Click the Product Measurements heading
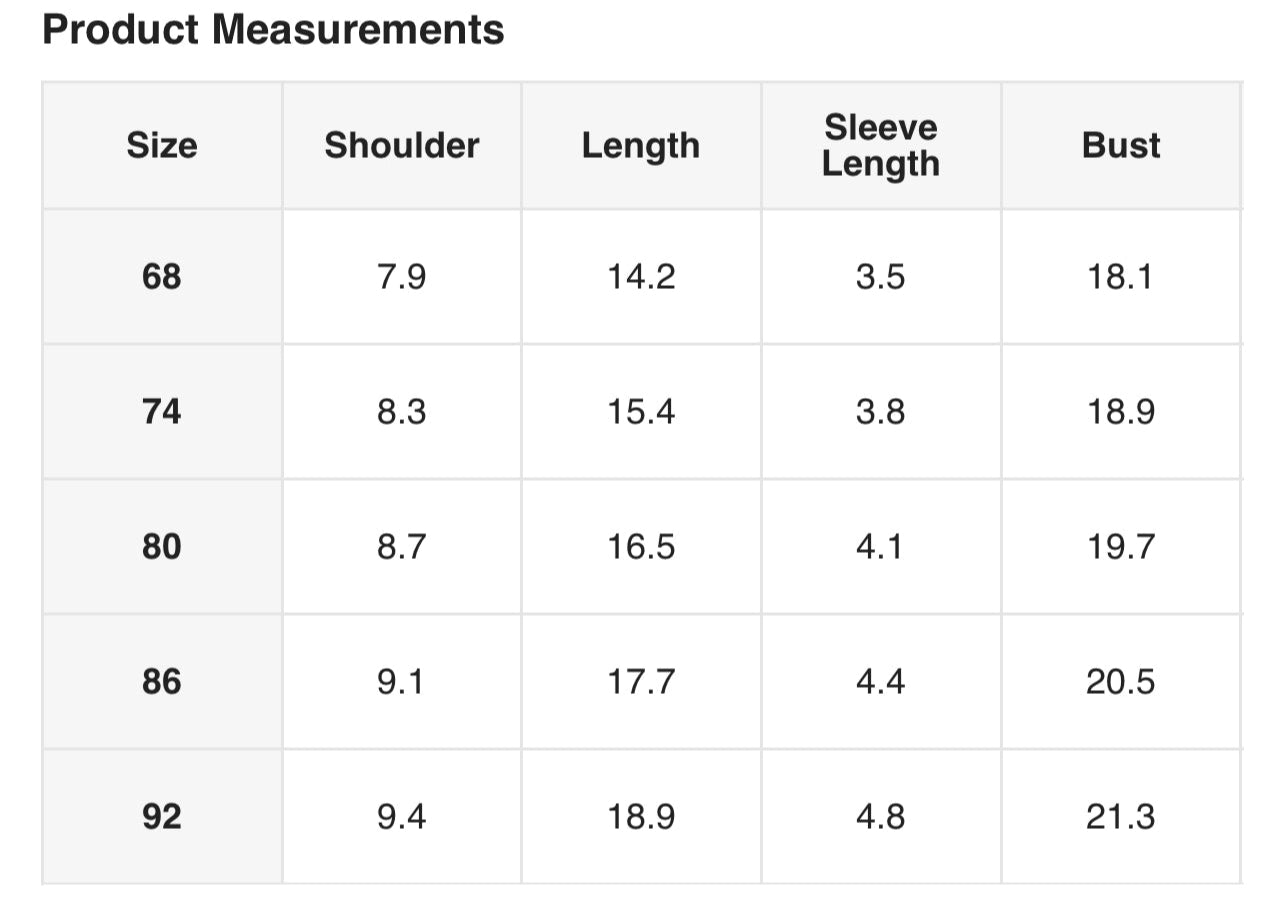Viewport: 1284px width, 918px height. point(273,30)
